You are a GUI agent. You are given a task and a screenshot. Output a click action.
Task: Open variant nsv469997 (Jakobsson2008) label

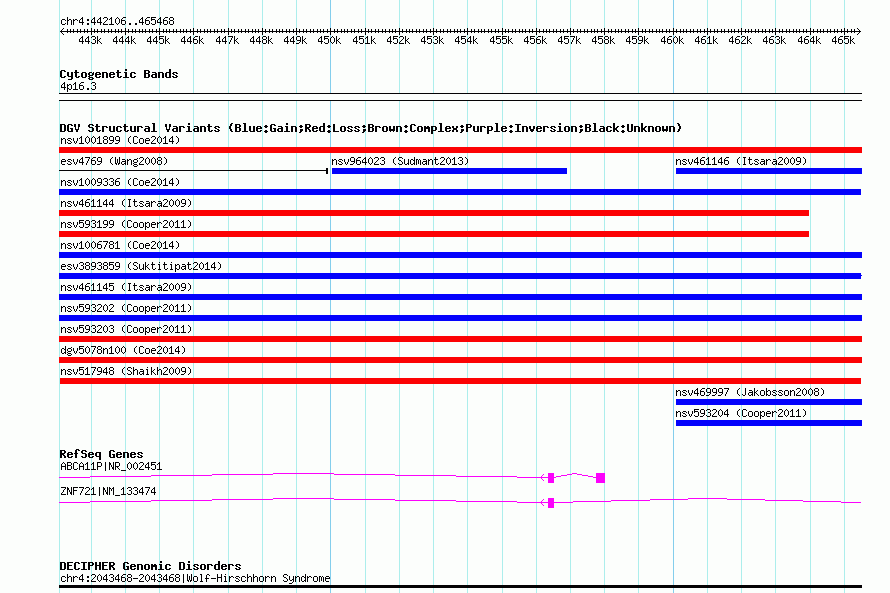pos(750,392)
